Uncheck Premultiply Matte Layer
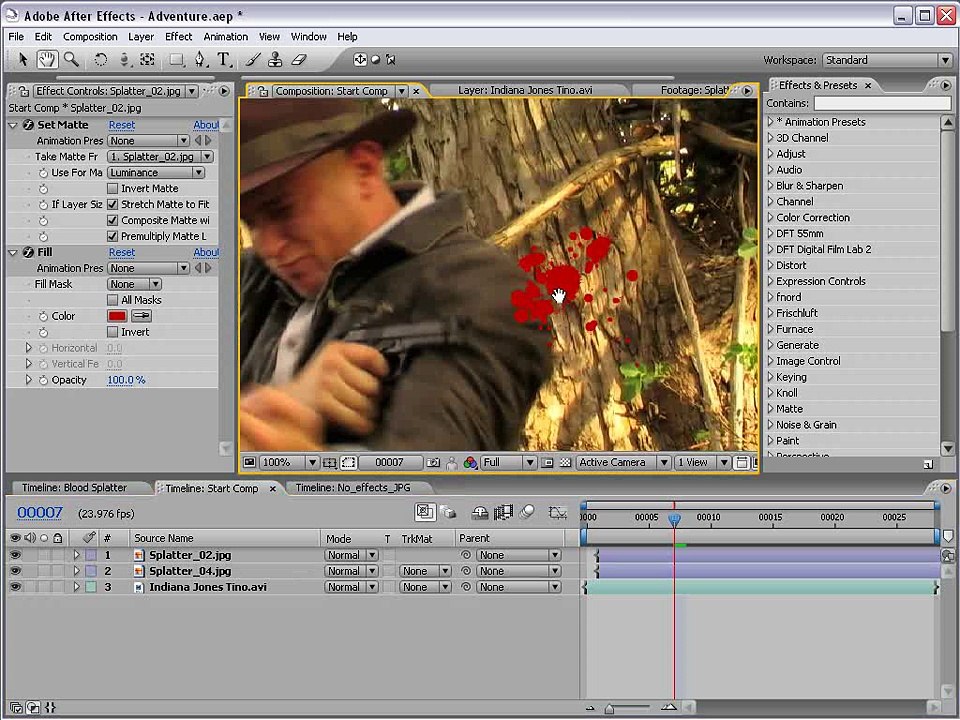The height and width of the screenshot is (720, 960). tap(113, 236)
